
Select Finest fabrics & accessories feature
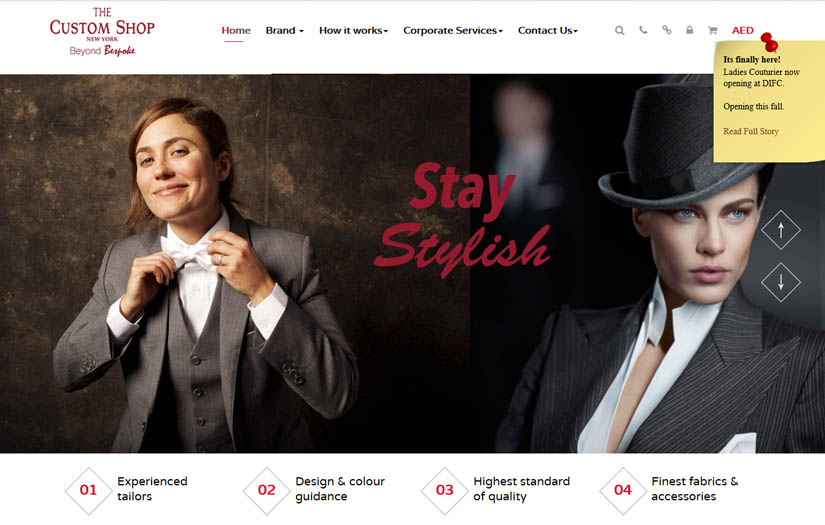click(670, 490)
